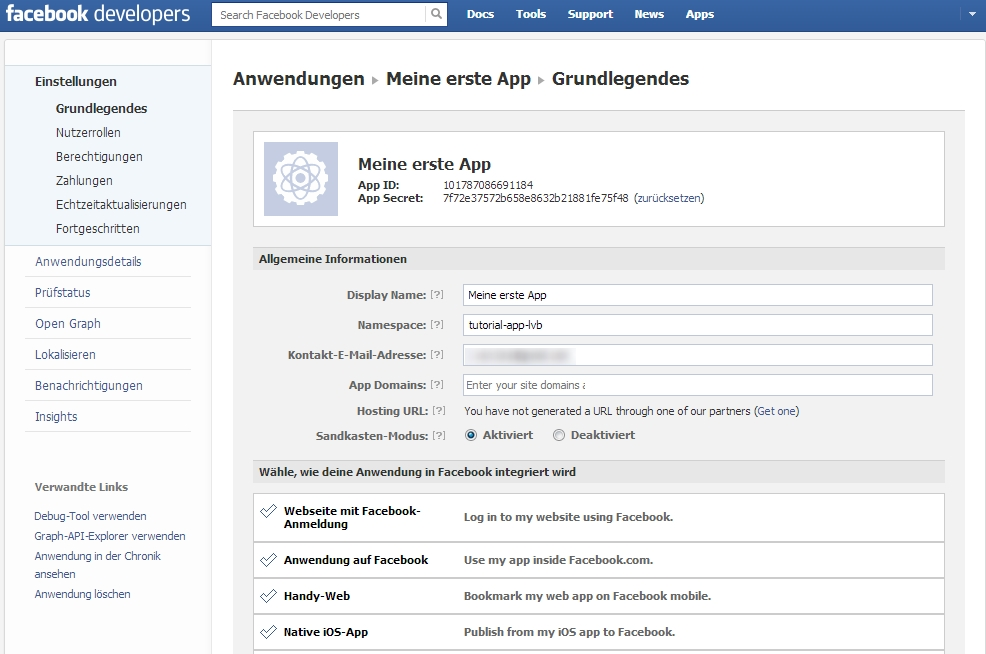Screen dimensions: 986x654
Task: Expand the Handy-Web section
Action: (599, 596)
